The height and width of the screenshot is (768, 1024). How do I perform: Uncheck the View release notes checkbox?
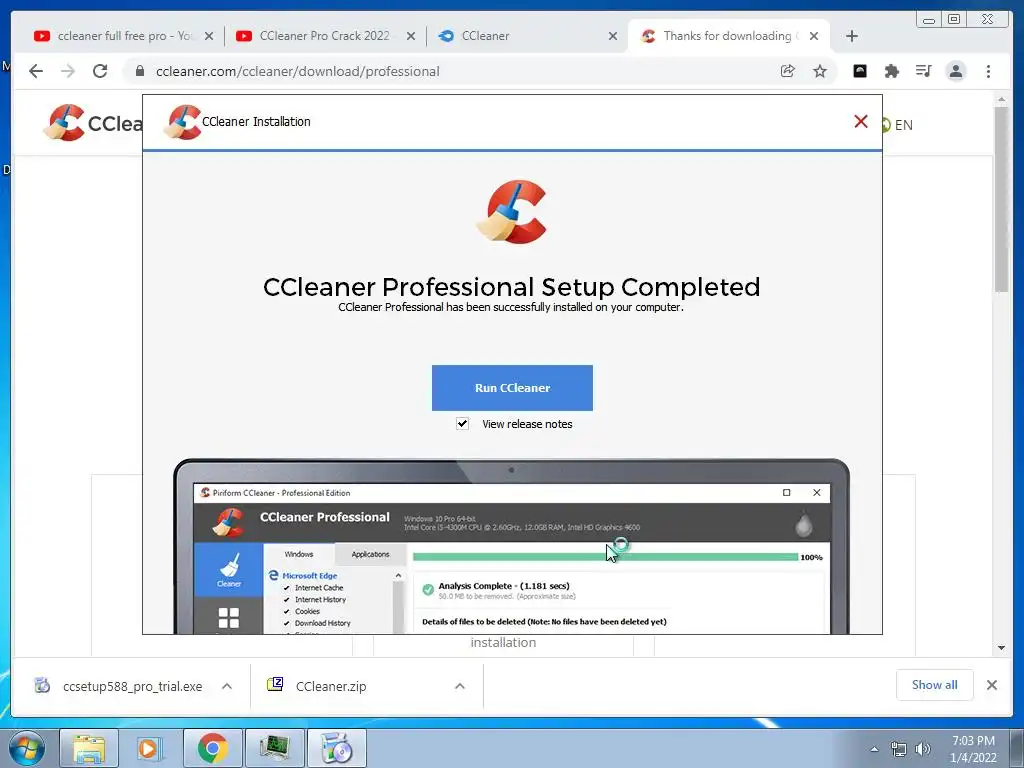coord(462,424)
